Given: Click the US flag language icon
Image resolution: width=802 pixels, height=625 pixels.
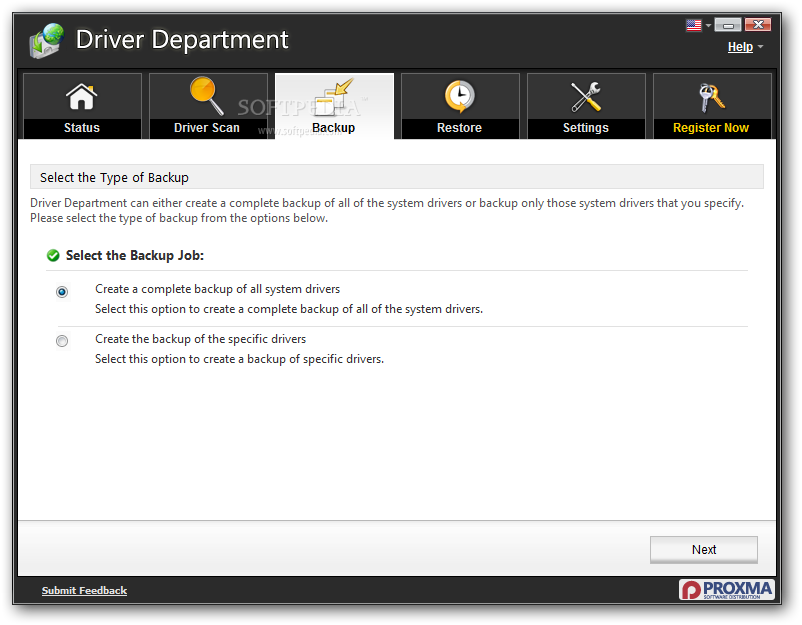Looking at the screenshot, I should click(694, 25).
